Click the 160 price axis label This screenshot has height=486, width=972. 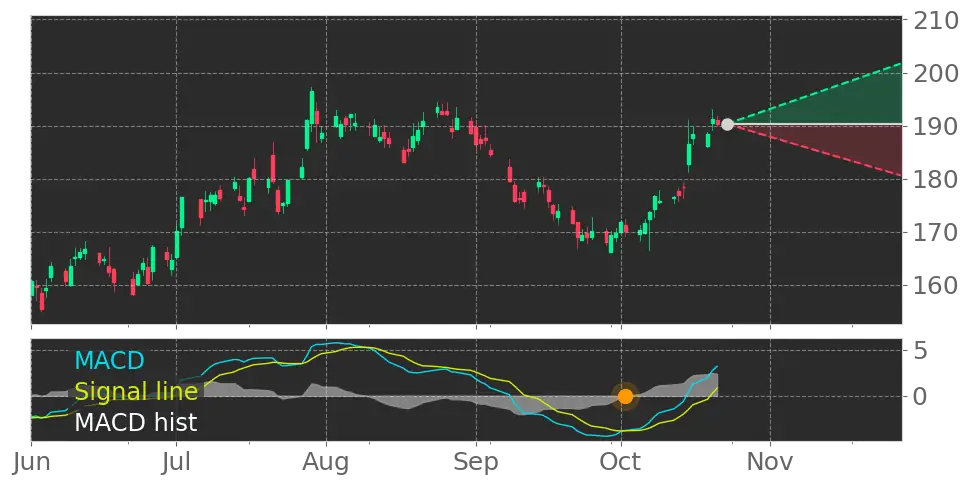click(936, 286)
